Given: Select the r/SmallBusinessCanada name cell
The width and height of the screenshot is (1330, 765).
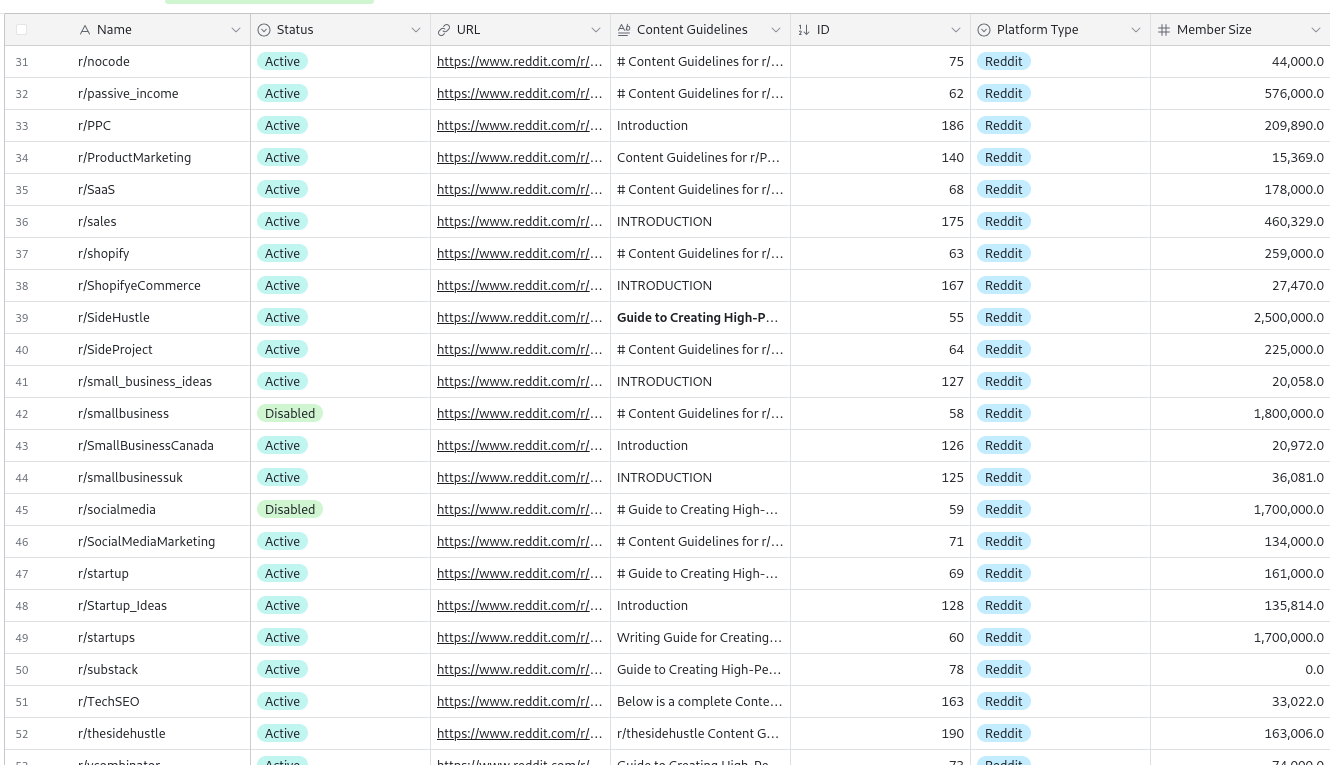Looking at the screenshot, I should 160,446.
